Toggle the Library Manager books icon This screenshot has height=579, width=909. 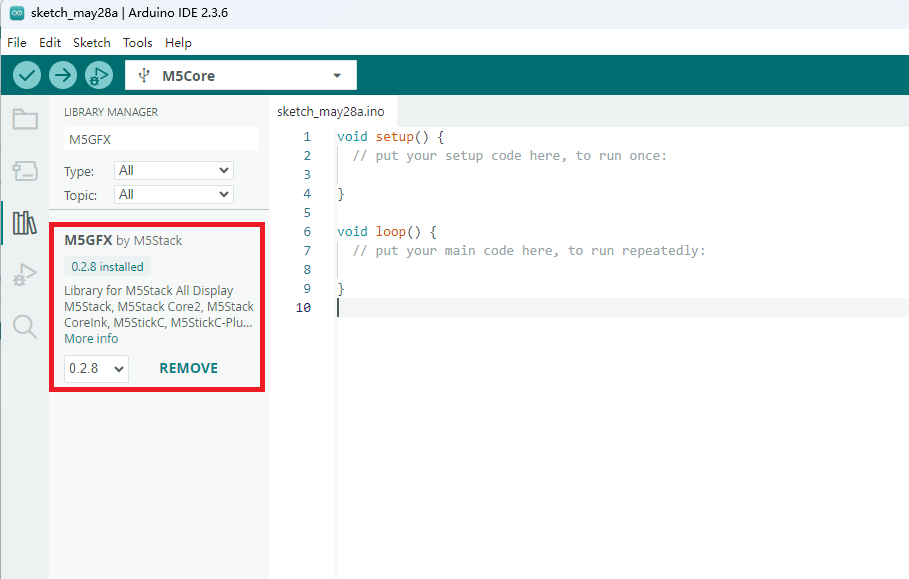[25, 223]
